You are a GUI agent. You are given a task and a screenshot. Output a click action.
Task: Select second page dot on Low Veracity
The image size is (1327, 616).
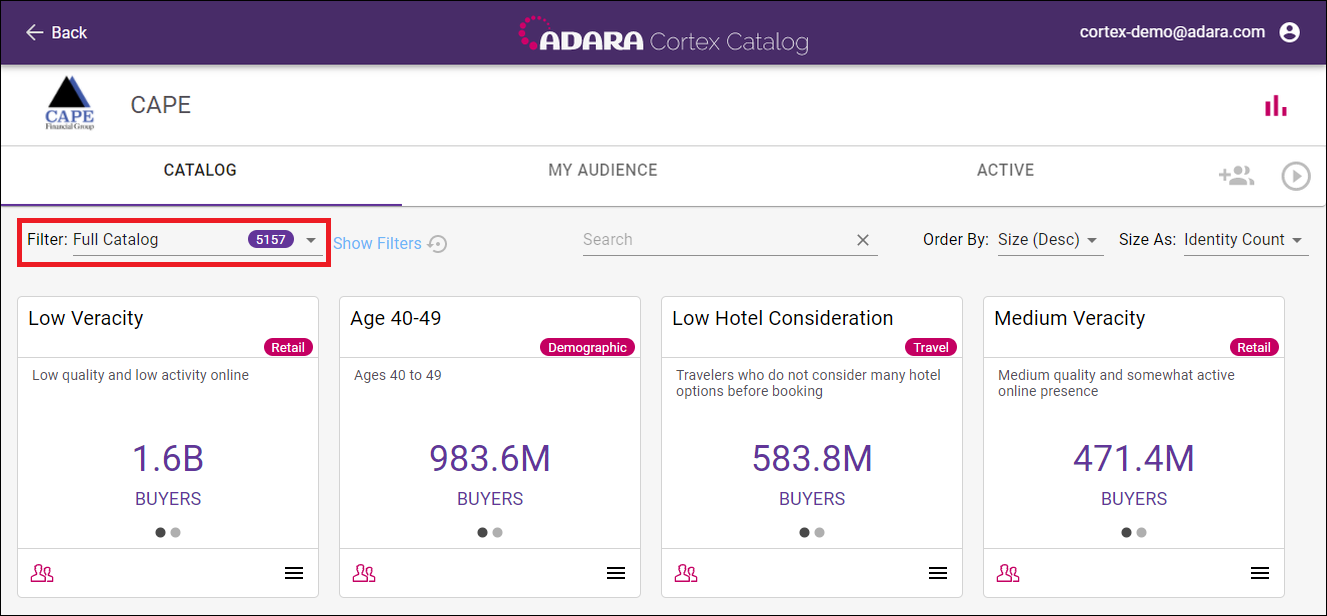click(x=175, y=532)
